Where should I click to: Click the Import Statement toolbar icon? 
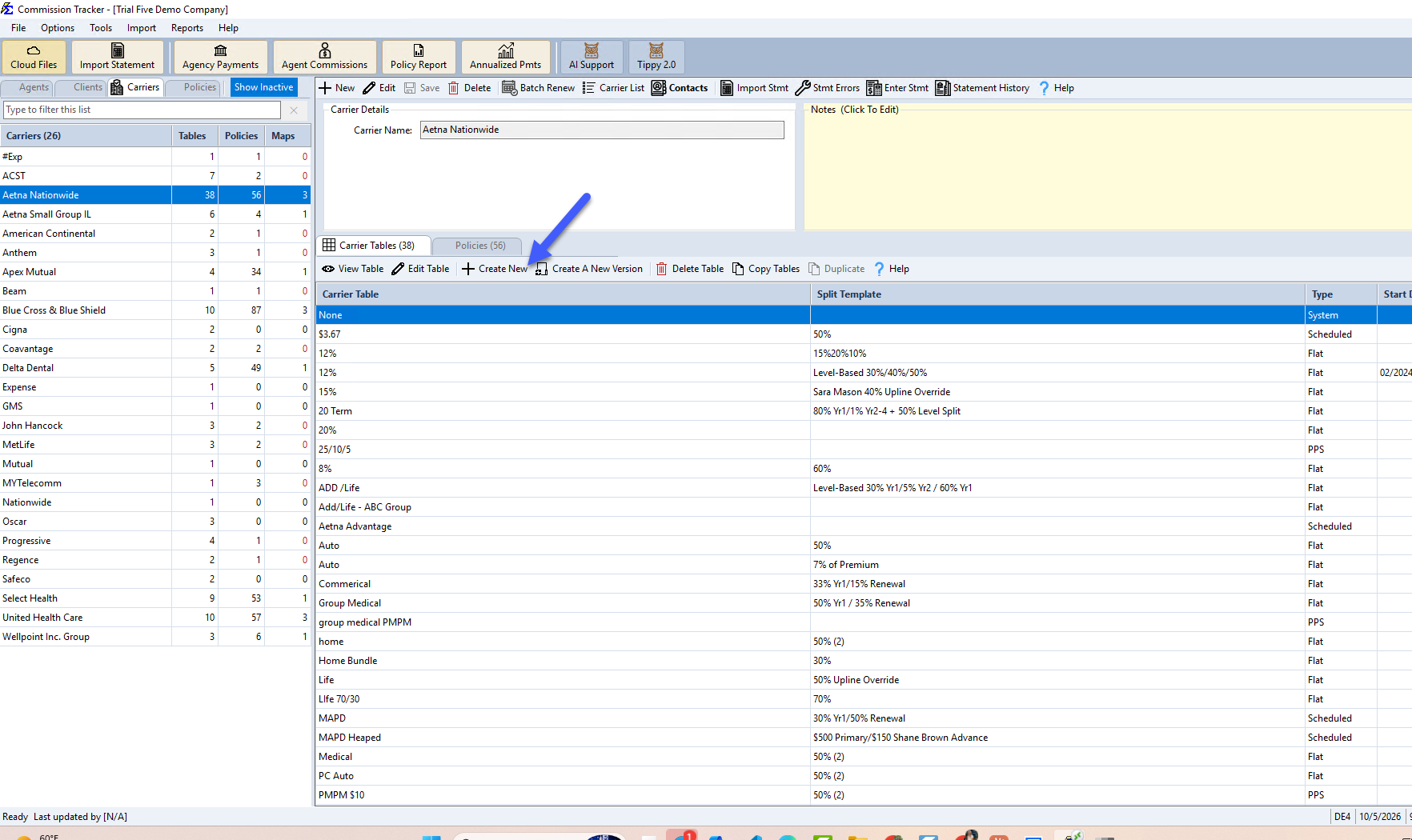point(117,57)
